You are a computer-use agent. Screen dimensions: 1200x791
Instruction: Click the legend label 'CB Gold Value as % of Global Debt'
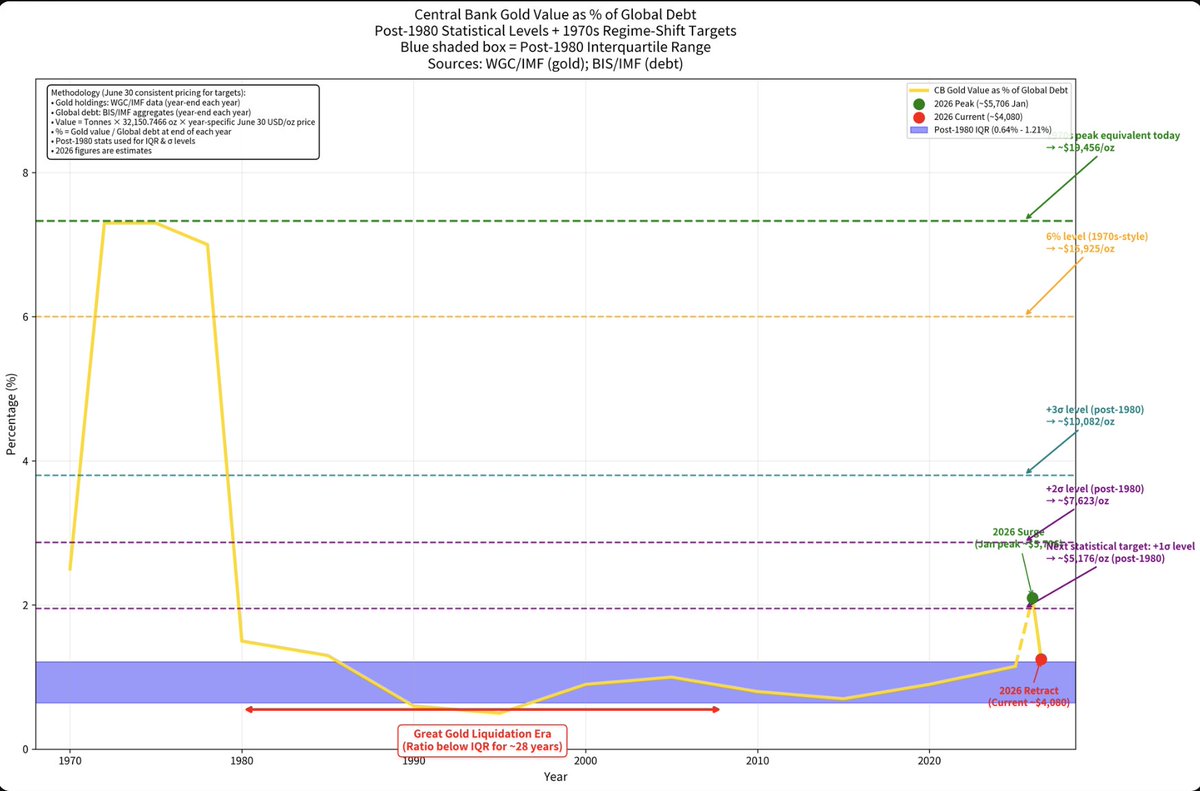(x=1002, y=93)
